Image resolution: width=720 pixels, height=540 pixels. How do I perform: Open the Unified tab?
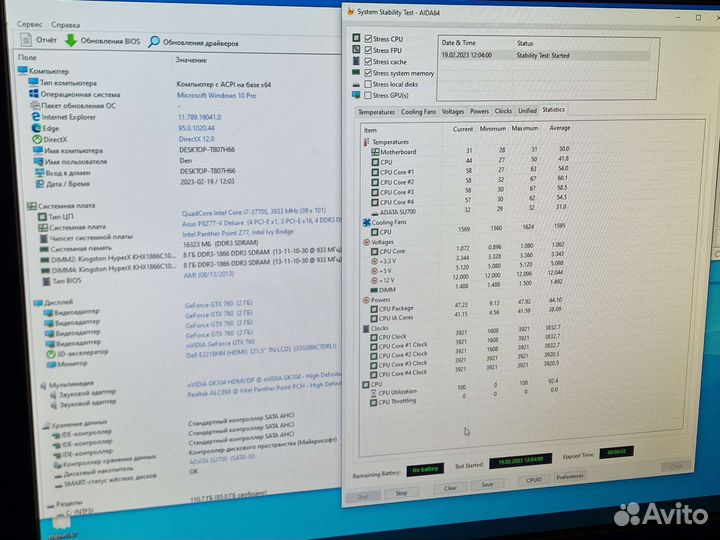(527, 111)
